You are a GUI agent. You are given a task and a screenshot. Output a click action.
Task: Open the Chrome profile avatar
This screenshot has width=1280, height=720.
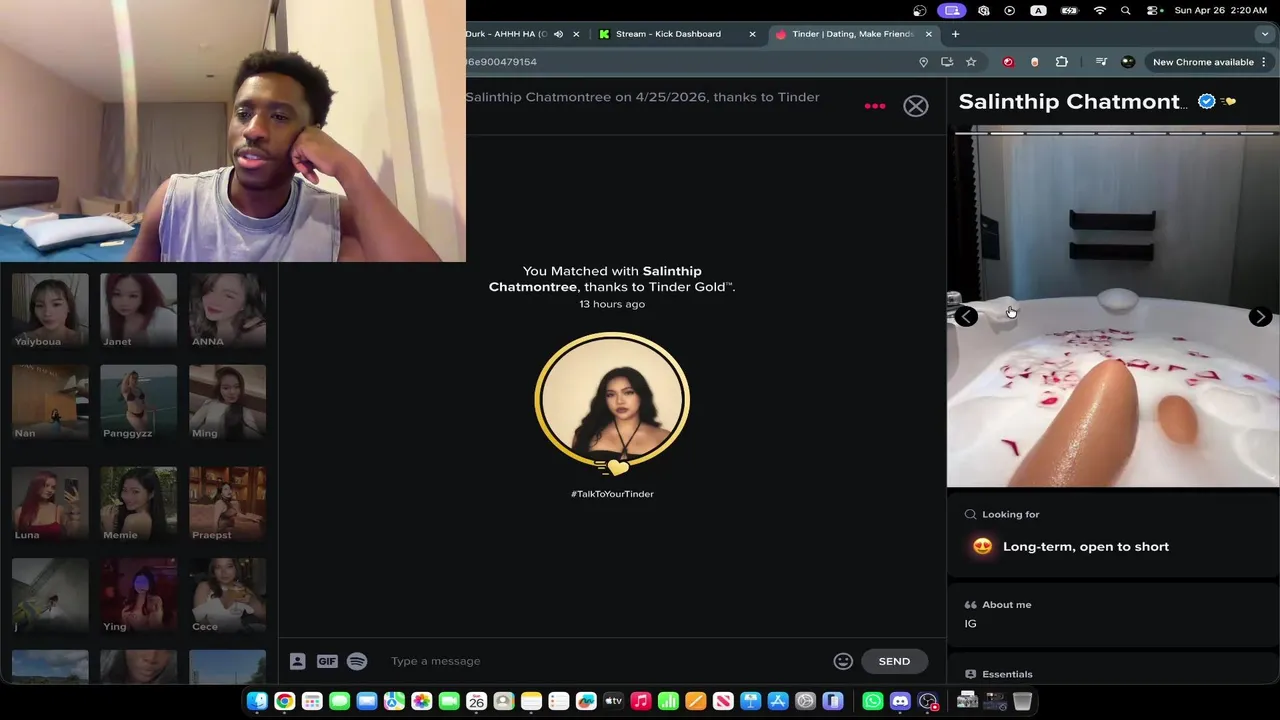click(1128, 62)
